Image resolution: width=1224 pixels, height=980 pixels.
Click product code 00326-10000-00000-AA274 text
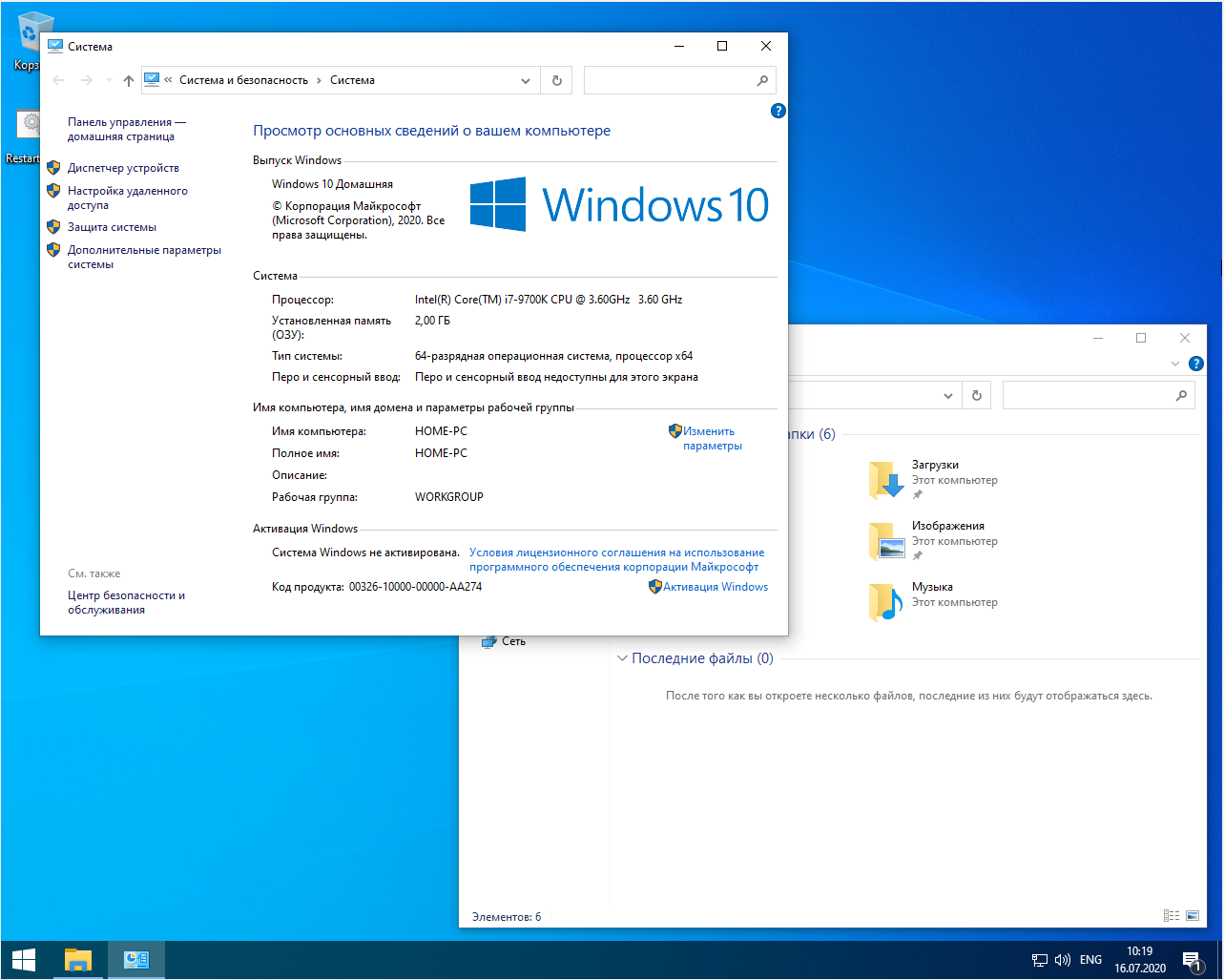[415, 587]
